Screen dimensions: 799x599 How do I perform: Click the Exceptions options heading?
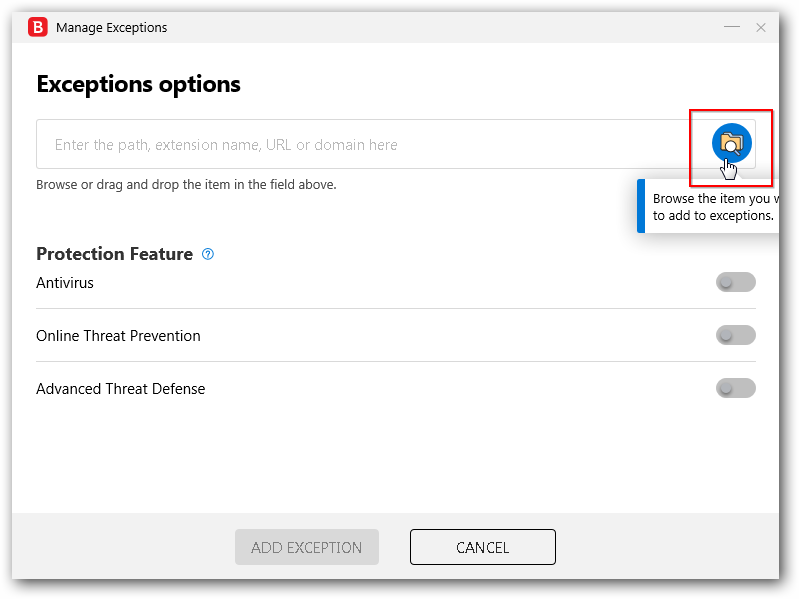coord(138,84)
